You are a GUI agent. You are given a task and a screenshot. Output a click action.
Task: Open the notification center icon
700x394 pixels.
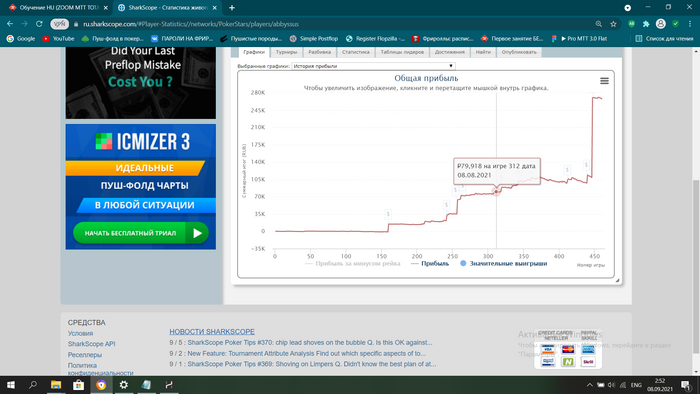coord(686,385)
